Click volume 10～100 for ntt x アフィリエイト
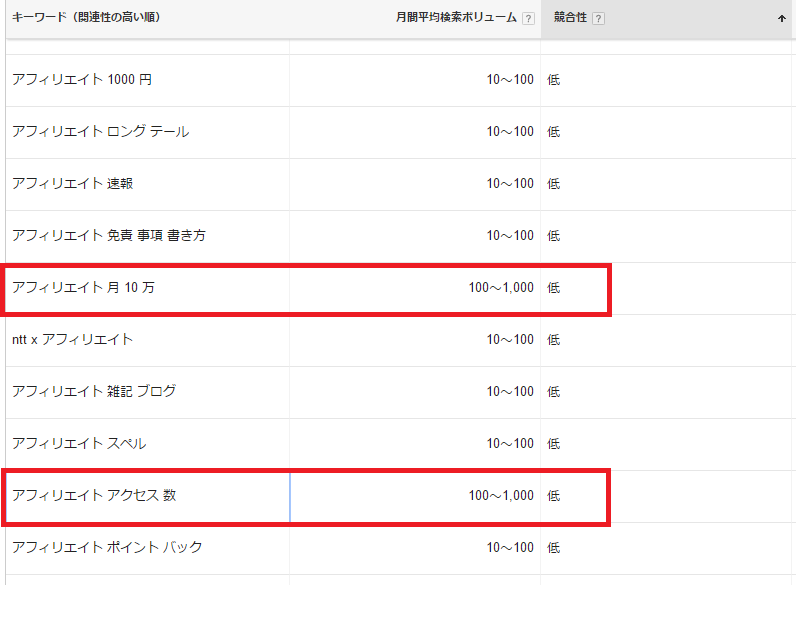Image resolution: width=796 pixels, height=643 pixels. pos(510,340)
